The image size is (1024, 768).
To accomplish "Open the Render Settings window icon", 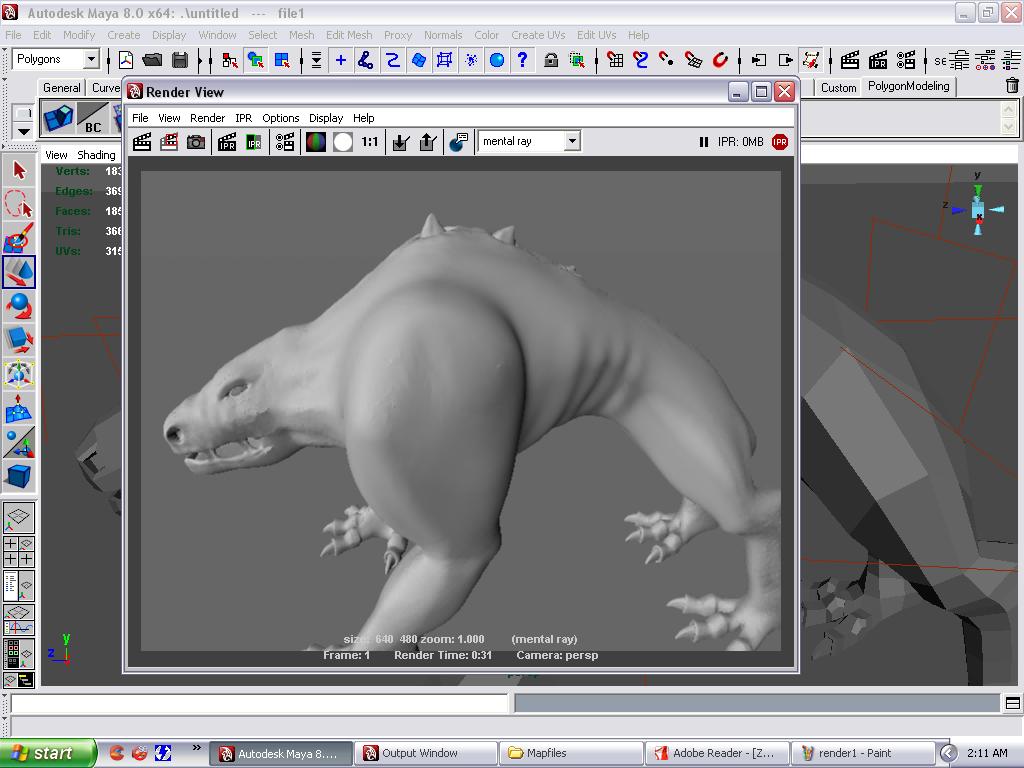I will tap(283, 141).
